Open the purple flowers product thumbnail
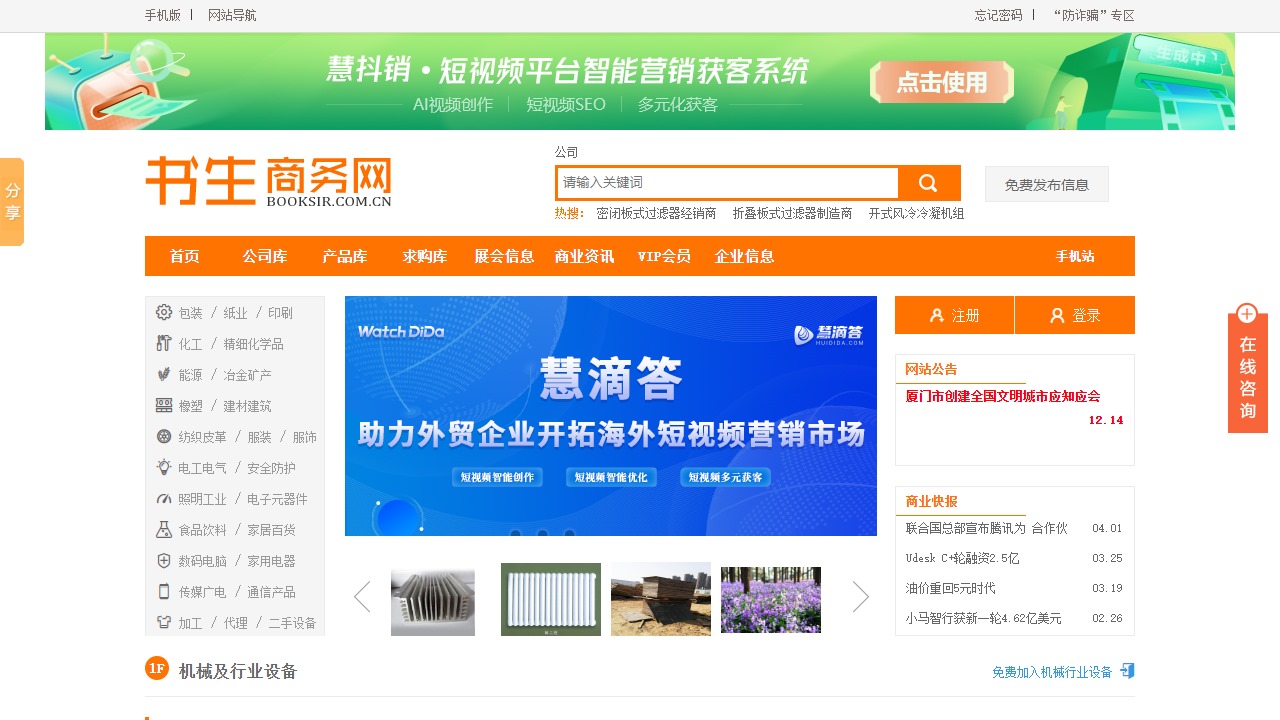This screenshot has height=720, width=1280. coord(771,600)
